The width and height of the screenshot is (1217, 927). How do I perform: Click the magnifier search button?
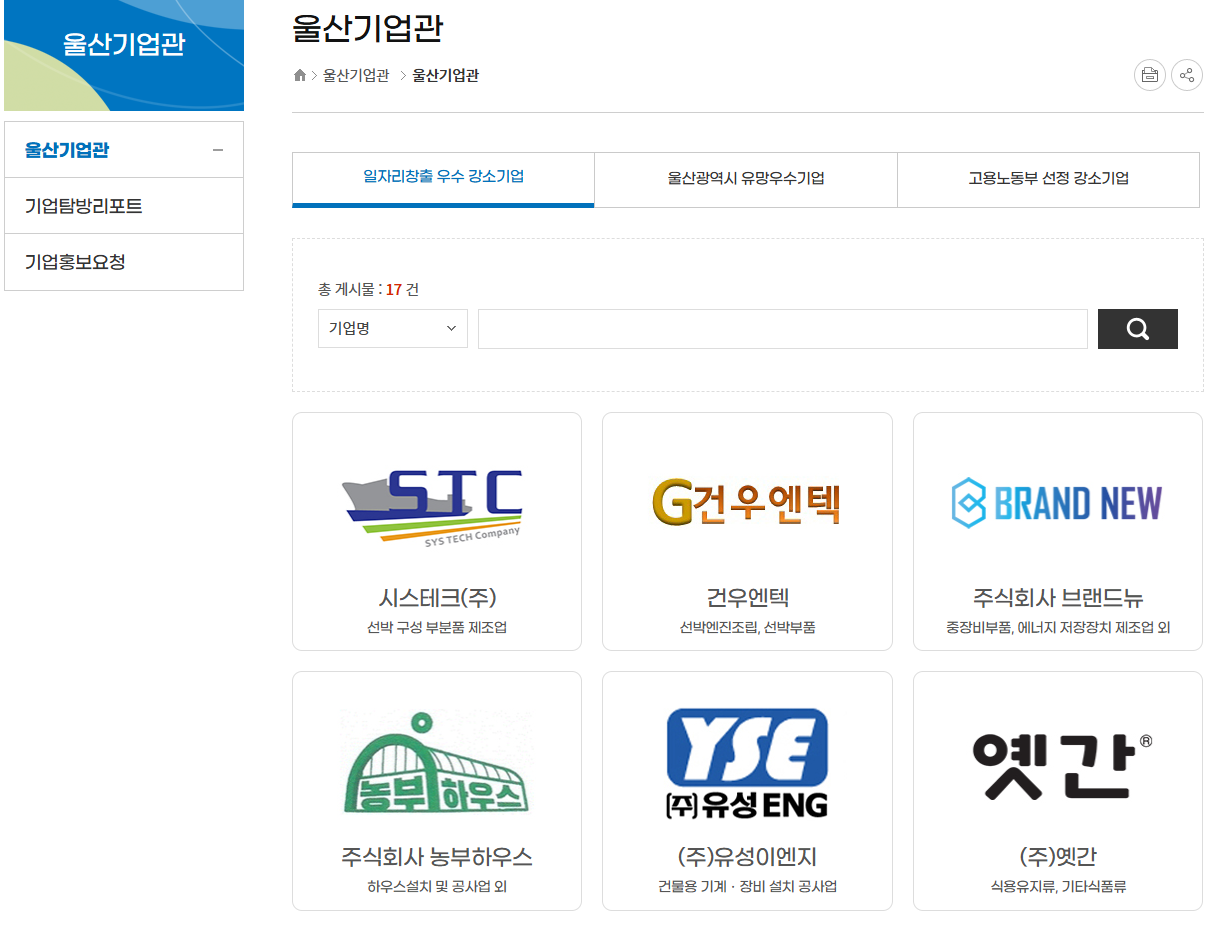pos(1138,329)
